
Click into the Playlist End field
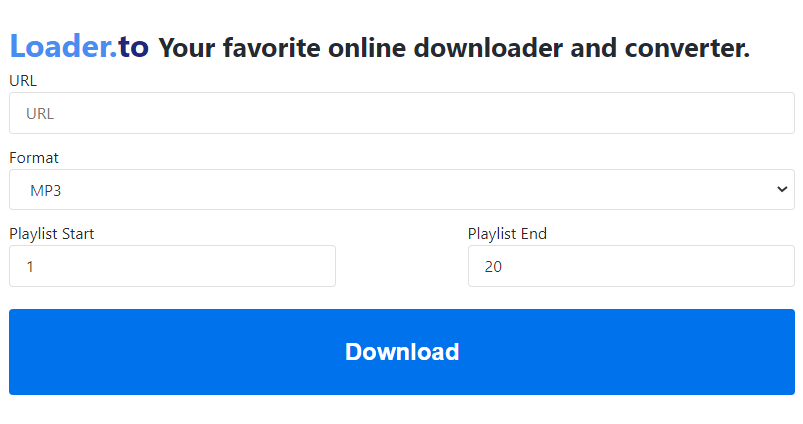[x=631, y=267]
